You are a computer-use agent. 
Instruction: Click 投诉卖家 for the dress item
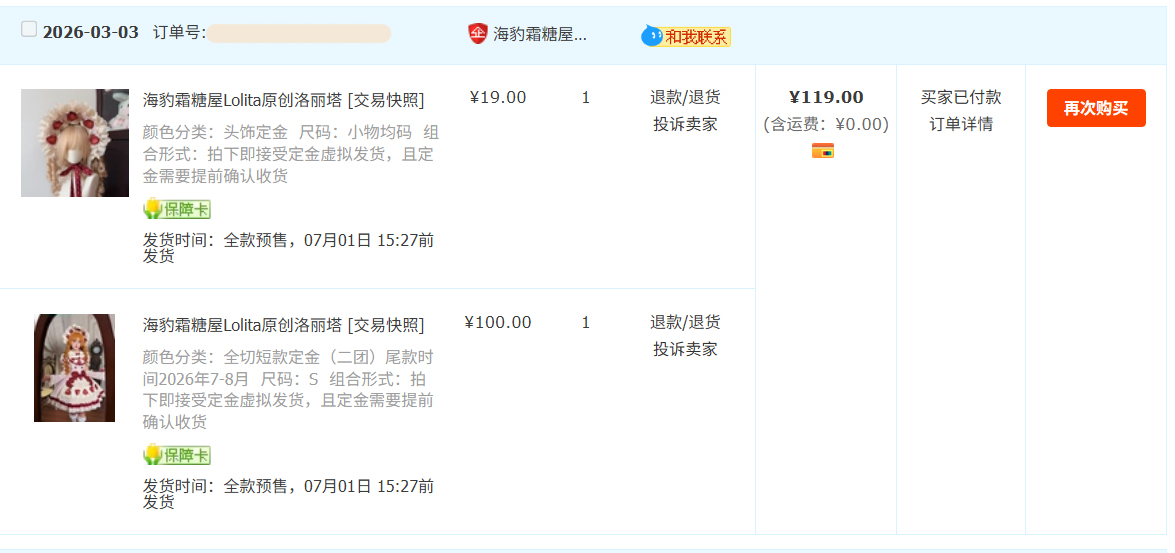[x=685, y=349]
